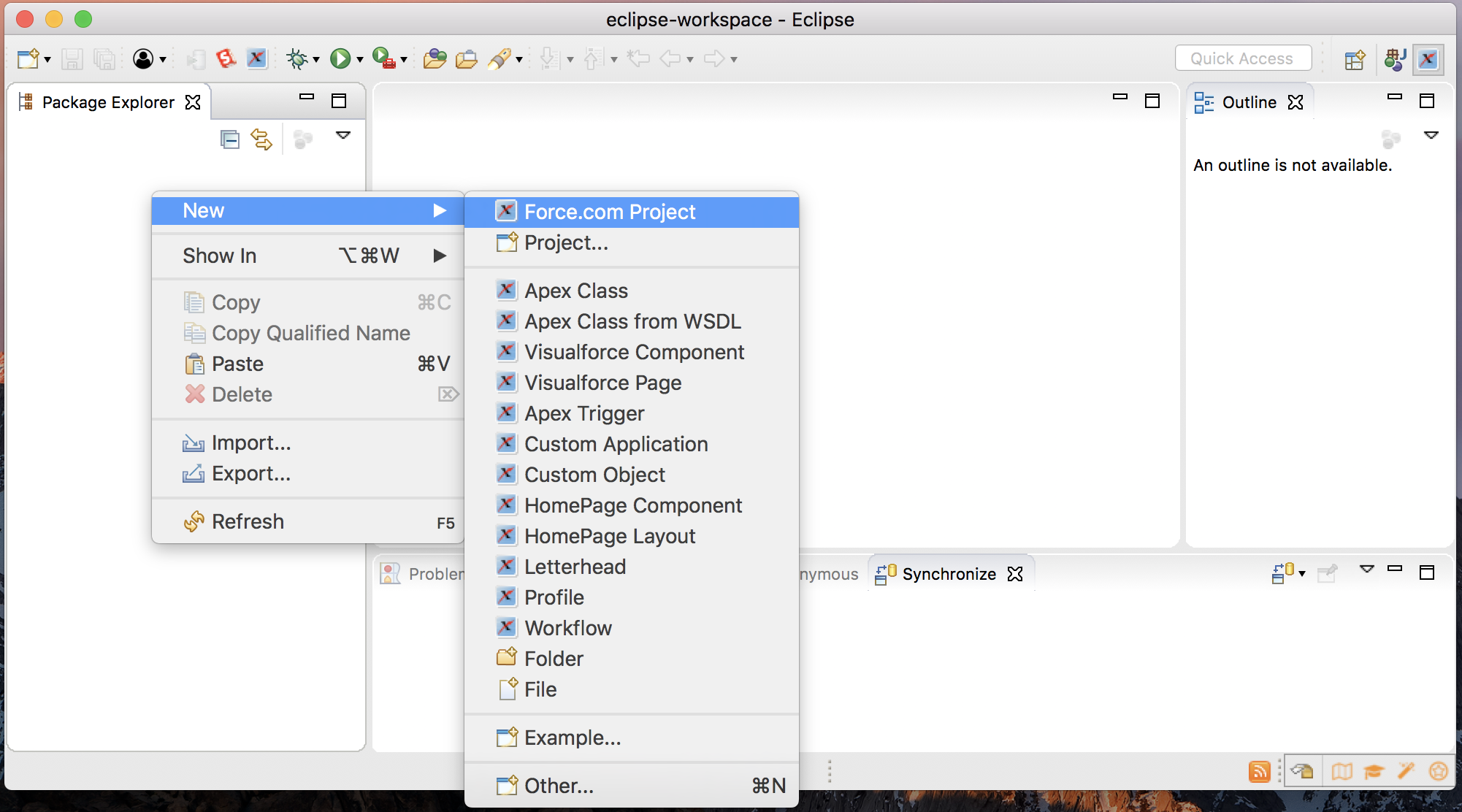1462x812 pixels.
Task: Toggle Link with Editor in Package Explorer
Action: 261,139
